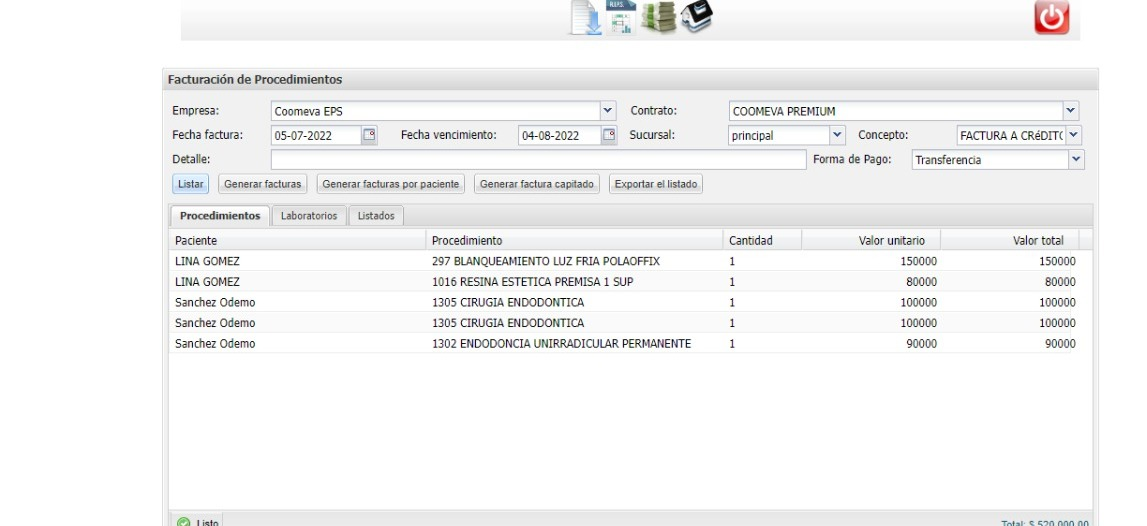1147x526 pixels.
Task: Open the Sucursal dropdown arrow
Action: tap(838, 135)
